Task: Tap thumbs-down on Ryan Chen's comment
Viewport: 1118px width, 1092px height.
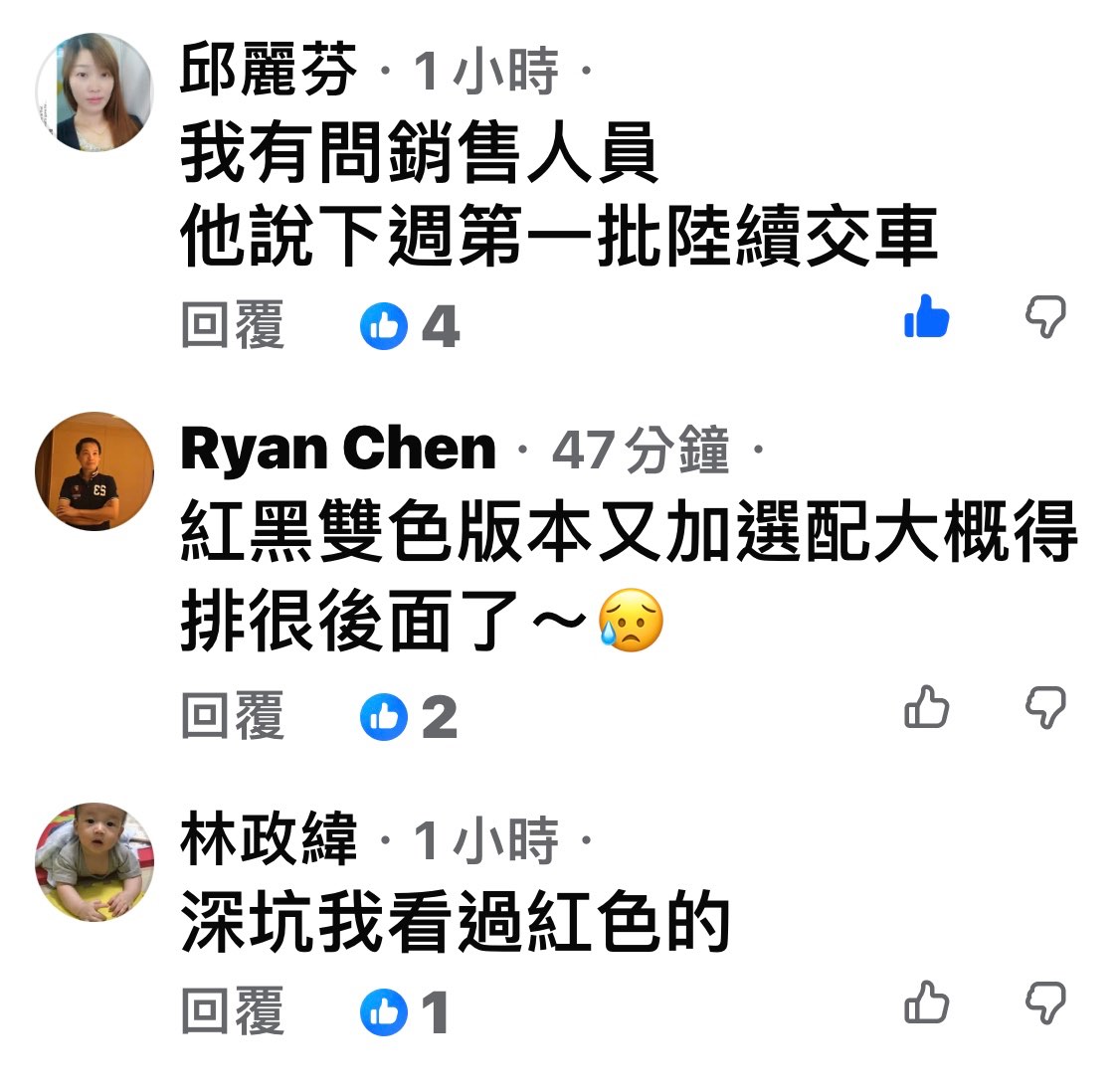Action: coord(1045,707)
